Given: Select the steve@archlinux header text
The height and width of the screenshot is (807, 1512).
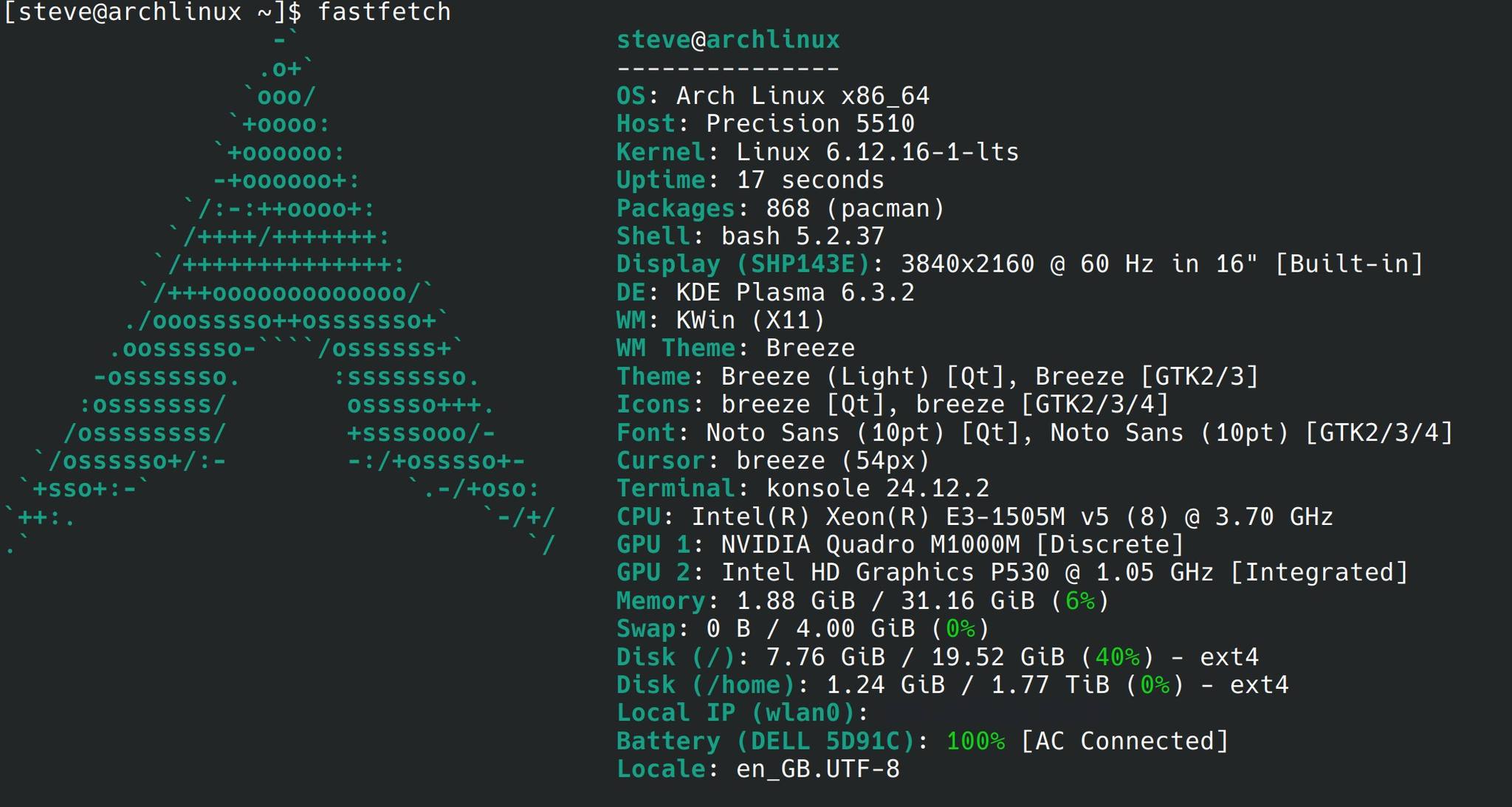Looking at the screenshot, I should (x=728, y=40).
